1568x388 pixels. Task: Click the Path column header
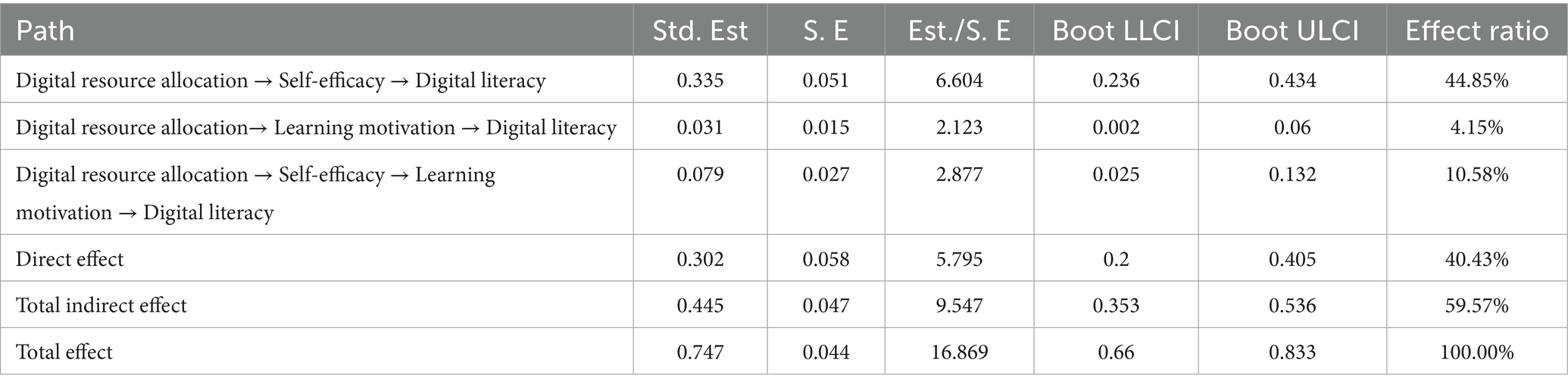(x=45, y=31)
